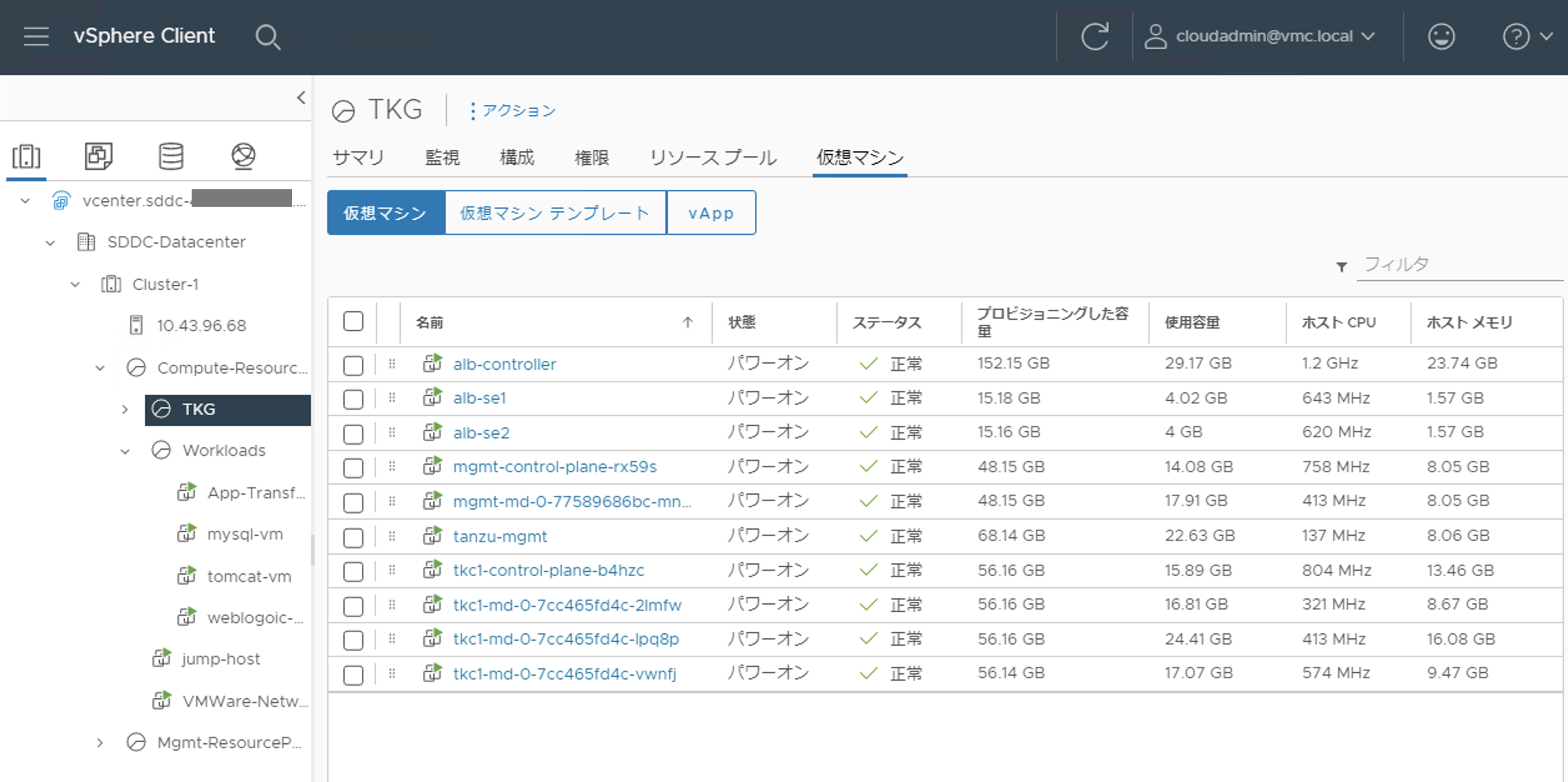Open the hamburger main menu
1568x782 pixels.
tap(36, 36)
